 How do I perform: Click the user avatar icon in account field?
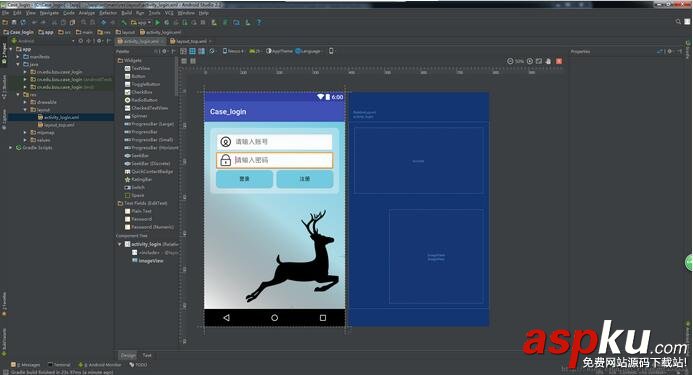pos(225,142)
